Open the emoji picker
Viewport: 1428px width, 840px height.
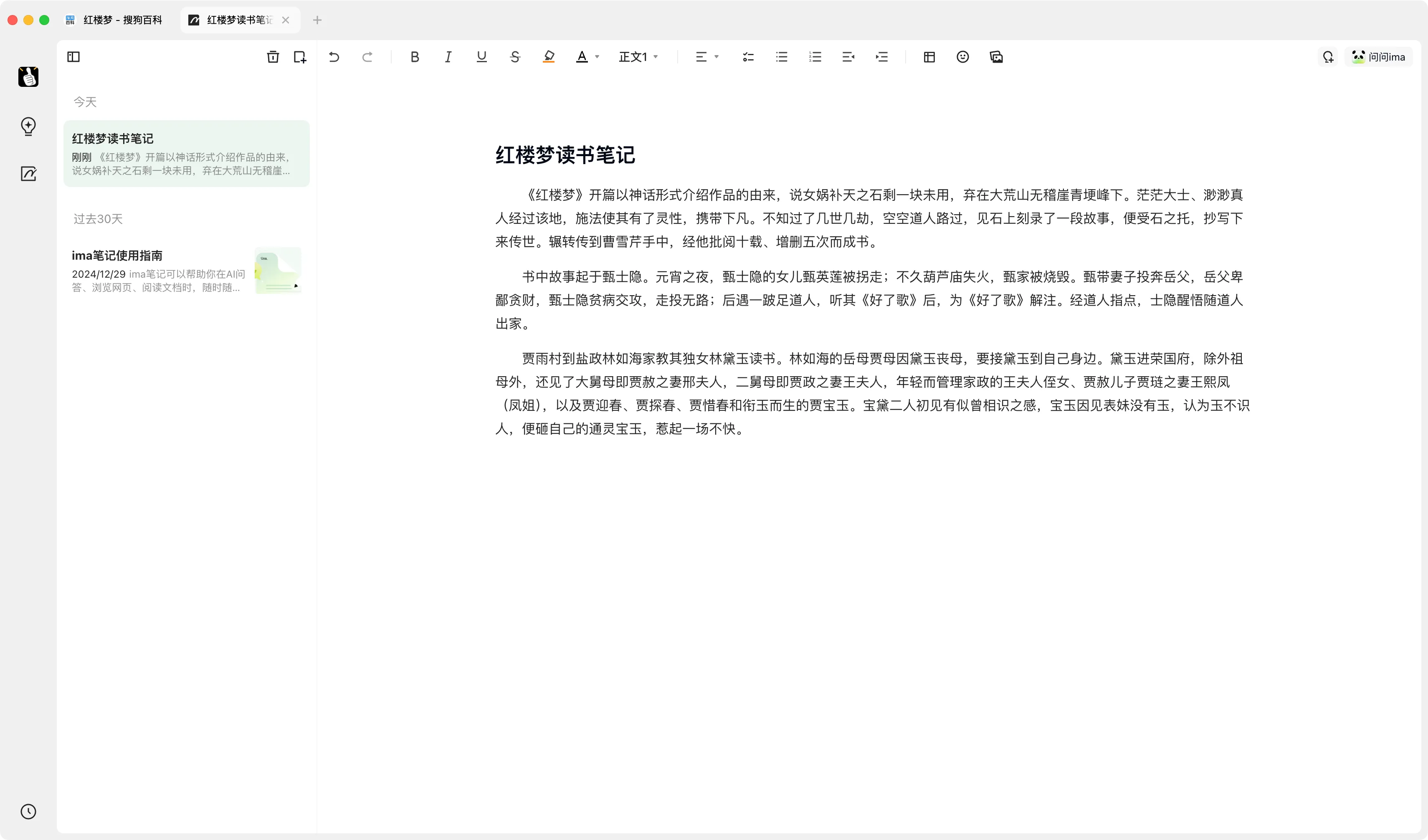pyautogui.click(x=962, y=57)
